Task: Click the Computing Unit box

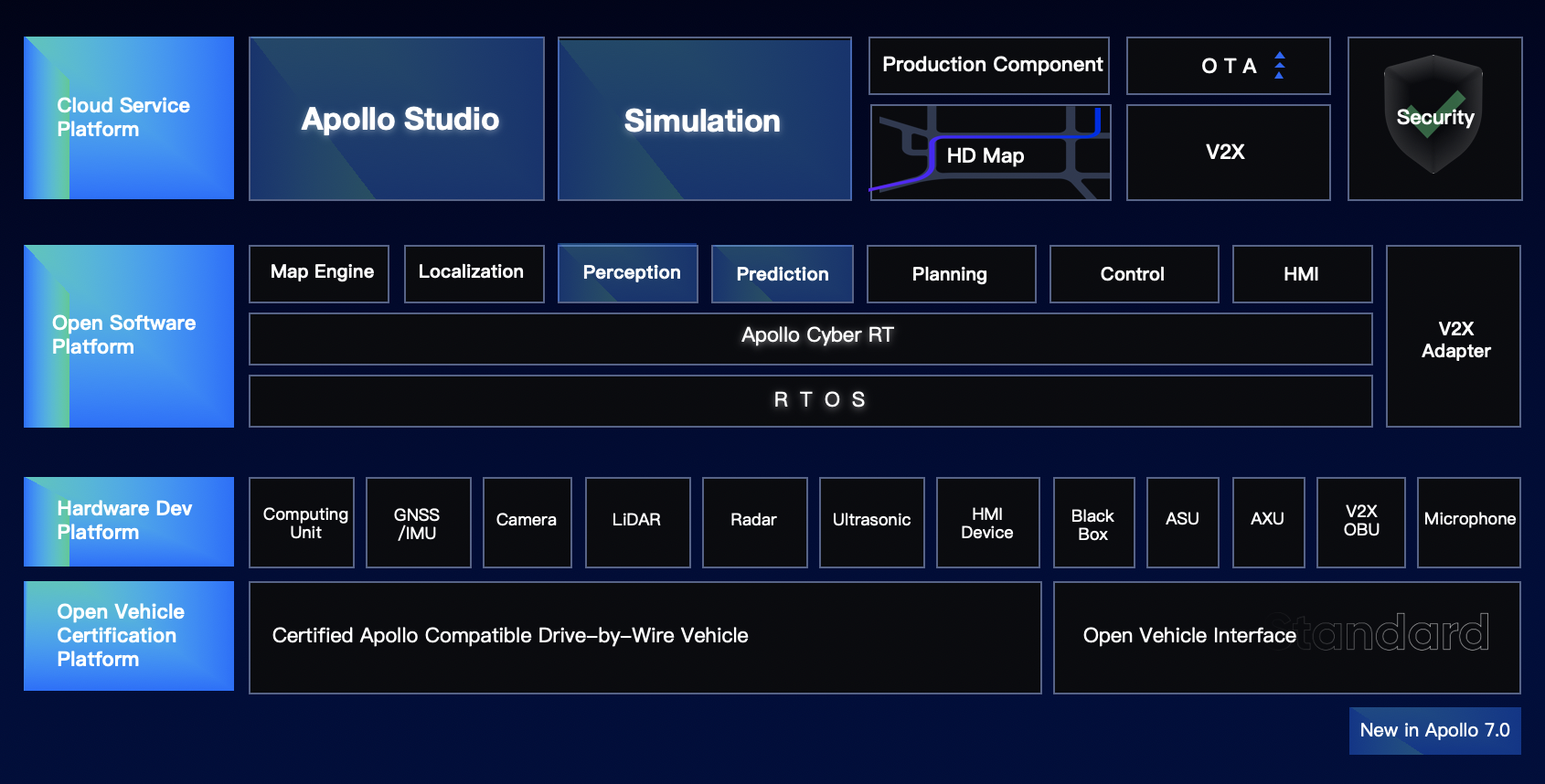Action: tap(302, 523)
